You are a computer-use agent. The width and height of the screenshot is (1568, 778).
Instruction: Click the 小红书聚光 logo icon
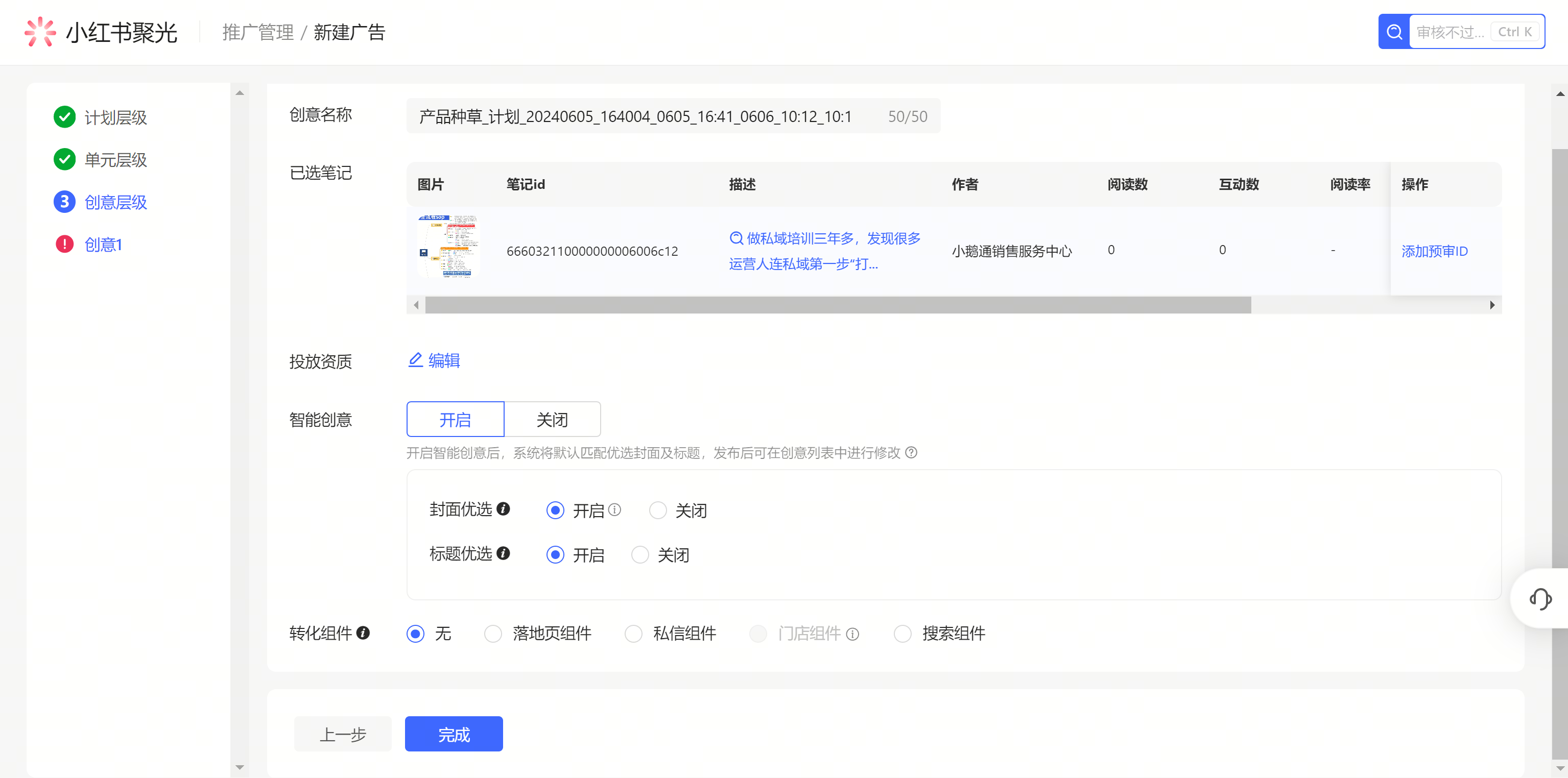coord(40,32)
